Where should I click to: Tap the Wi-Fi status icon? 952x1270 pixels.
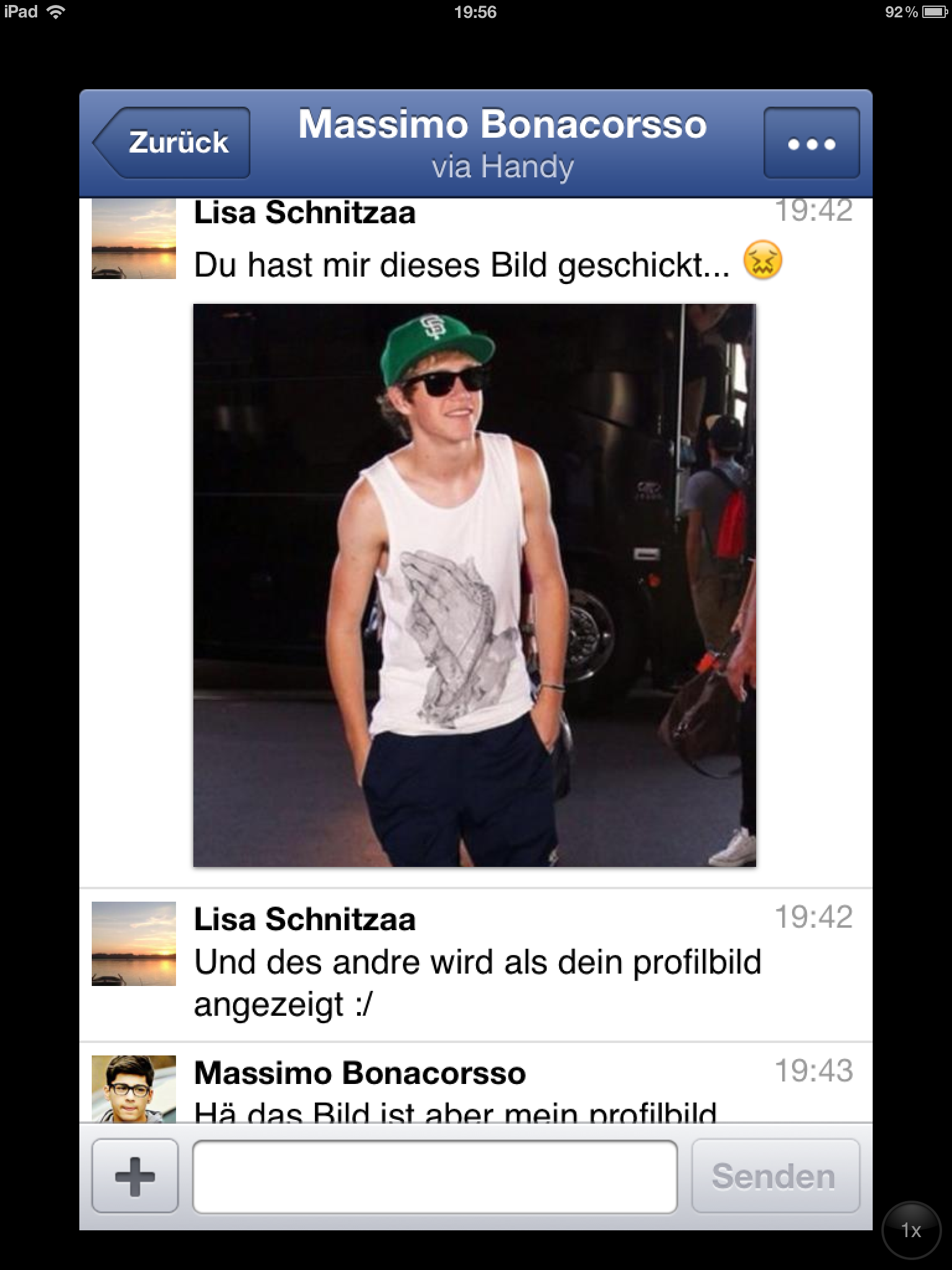56,12
